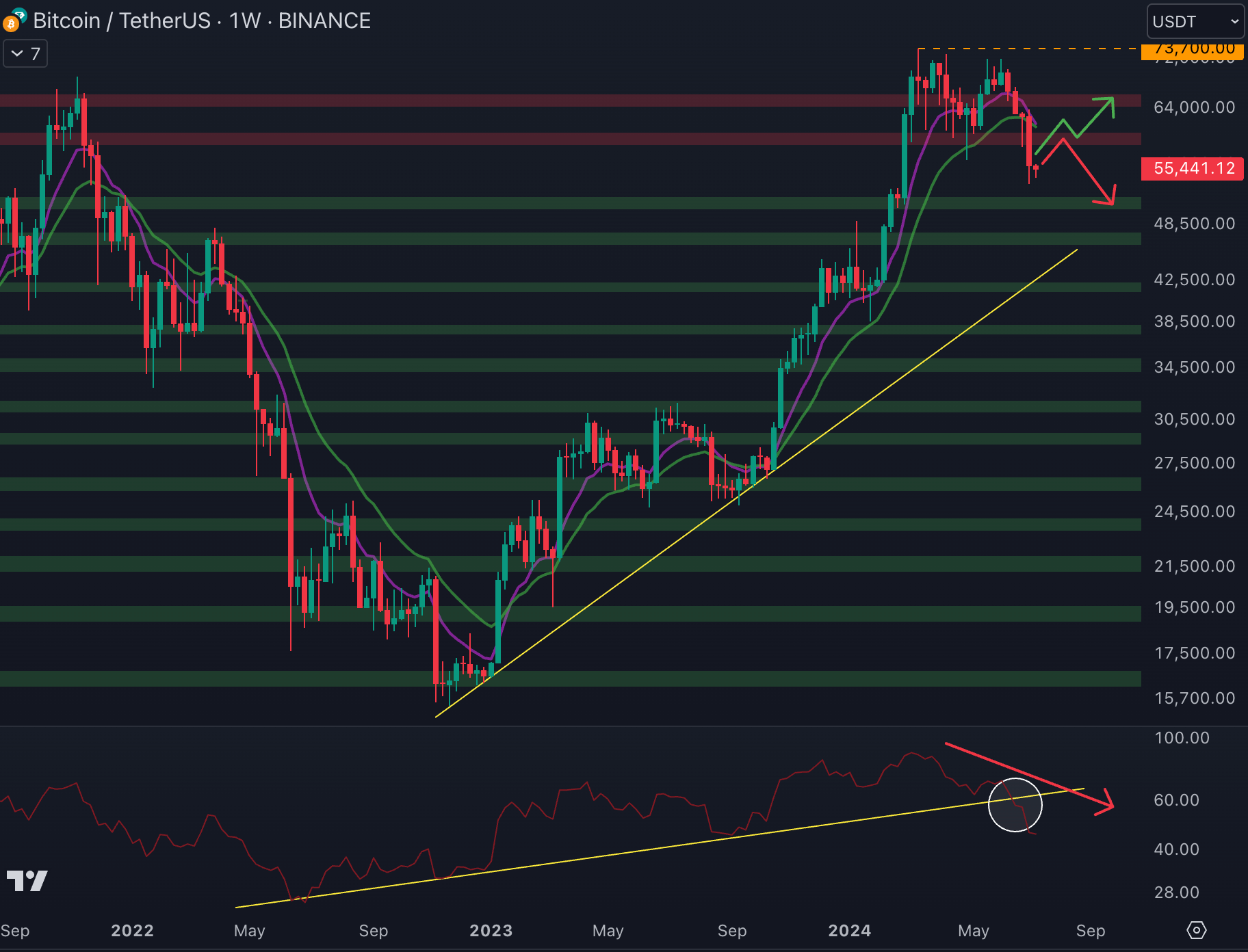Click the orange 73,700.00 price label

pyautogui.click(x=1193, y=49)
